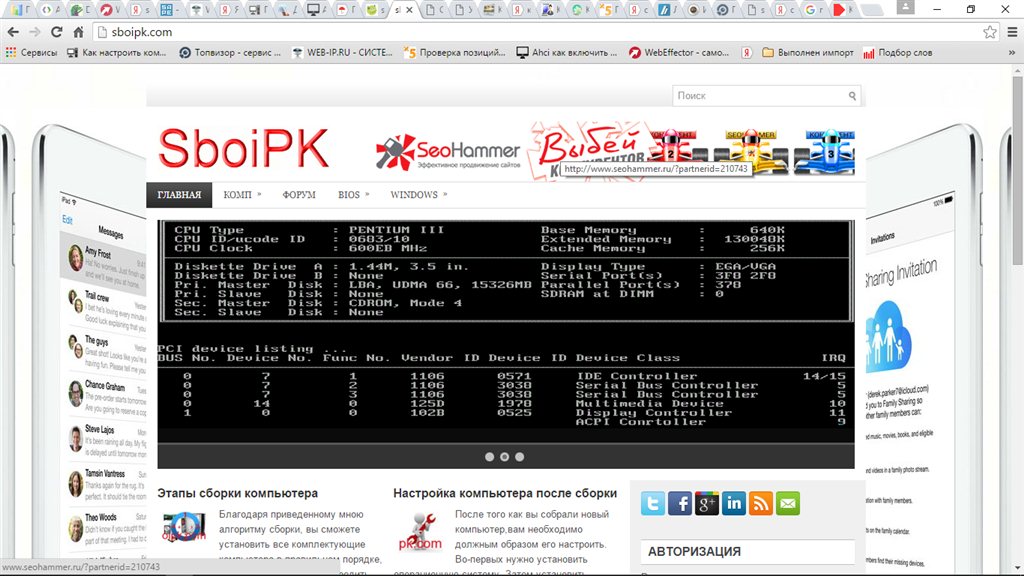Open the Twitter social icon
Screen dimensions: 1024x576
coord(653,504)
